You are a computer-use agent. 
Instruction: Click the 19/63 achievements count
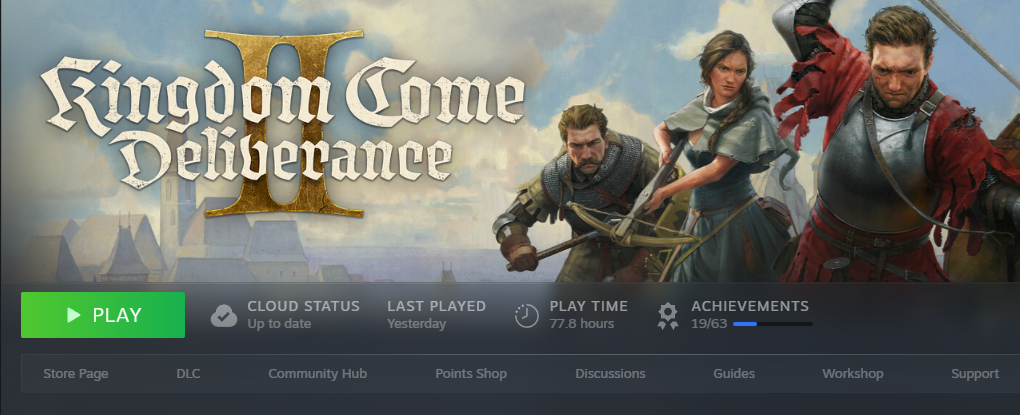709,323
